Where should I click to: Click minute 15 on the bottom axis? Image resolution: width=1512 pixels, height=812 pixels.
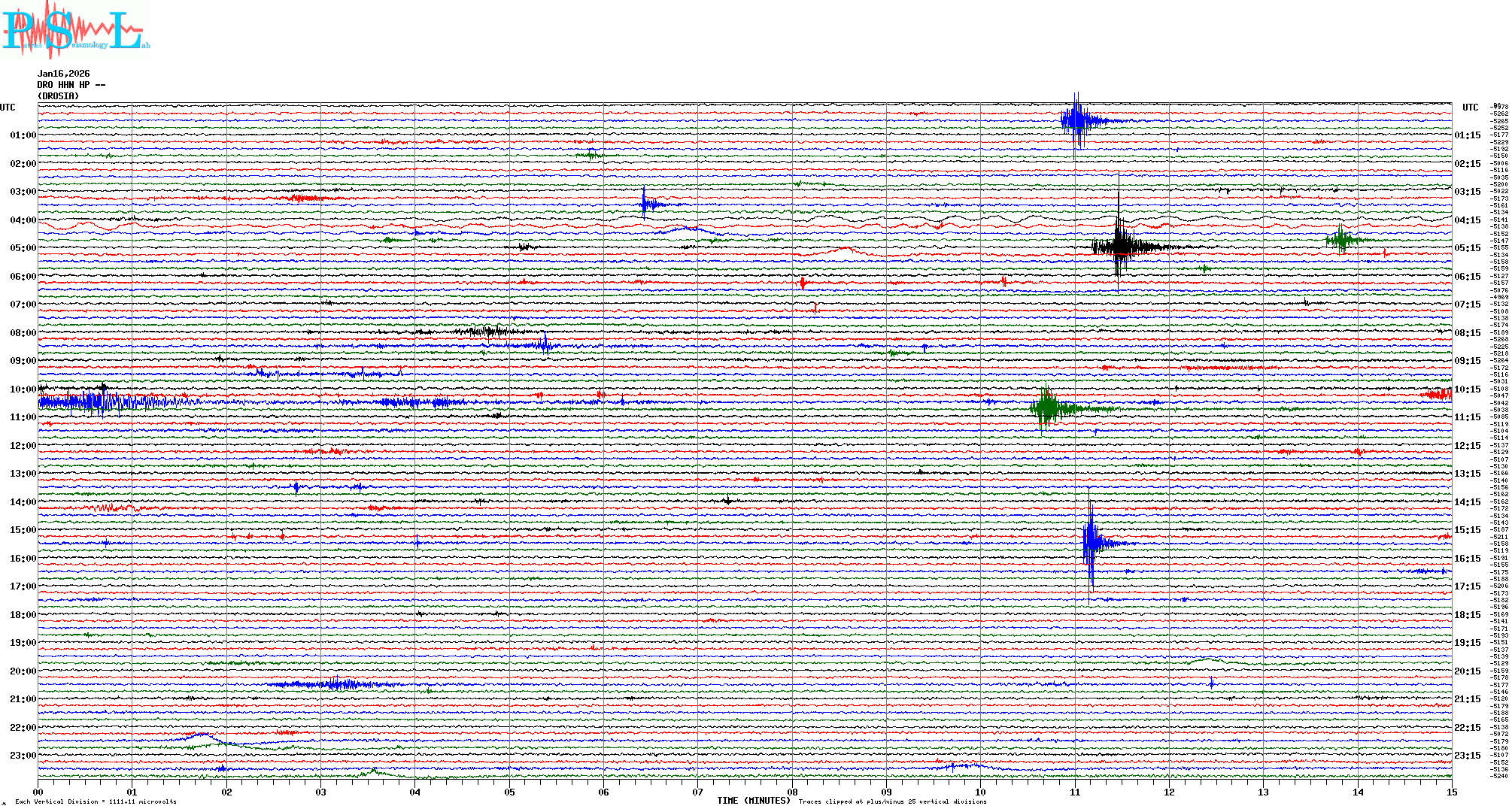[1451, 792]
